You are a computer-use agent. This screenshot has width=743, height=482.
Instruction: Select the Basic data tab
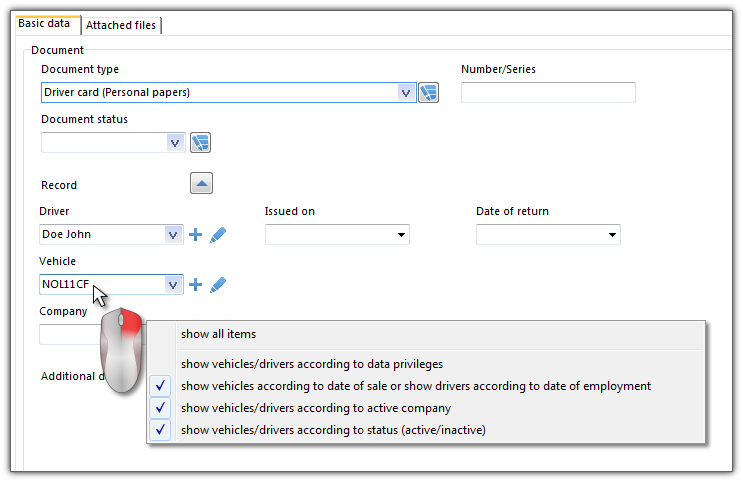pos(44,23)
